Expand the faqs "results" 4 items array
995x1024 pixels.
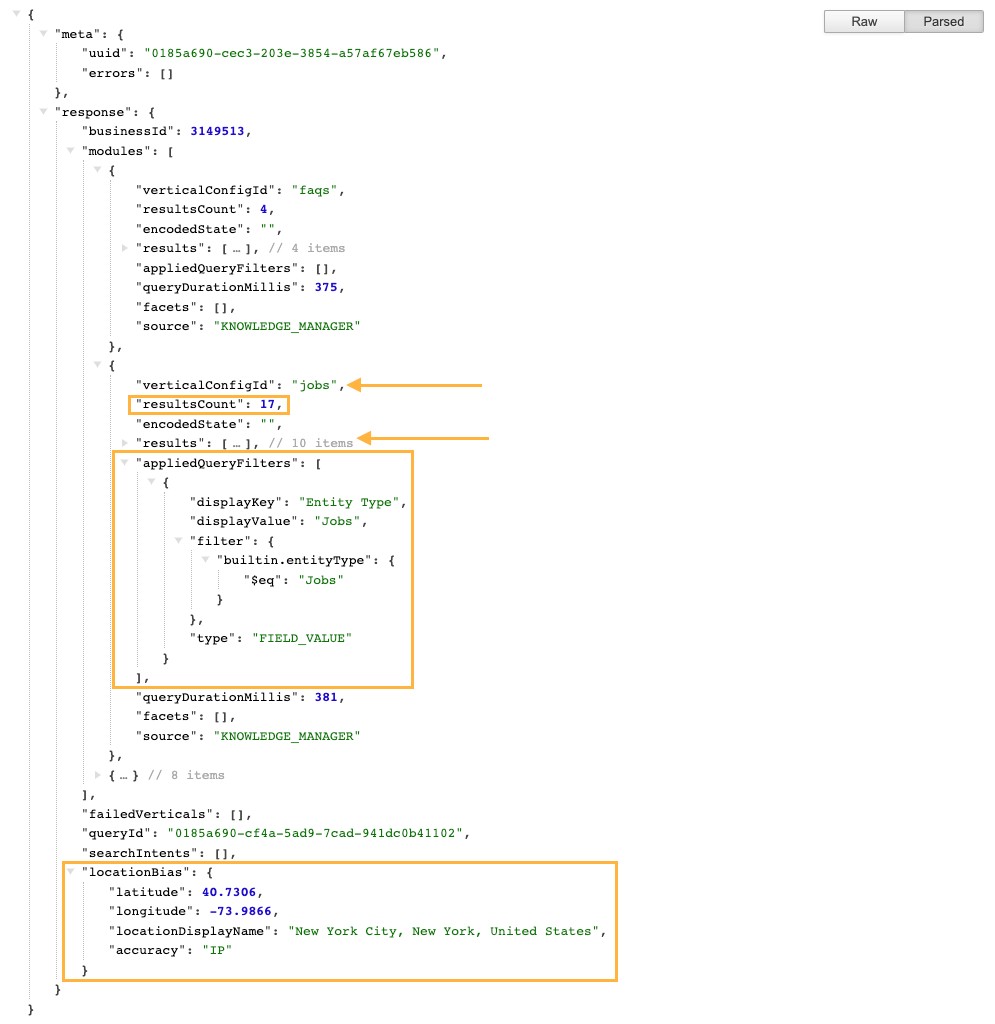125,248
